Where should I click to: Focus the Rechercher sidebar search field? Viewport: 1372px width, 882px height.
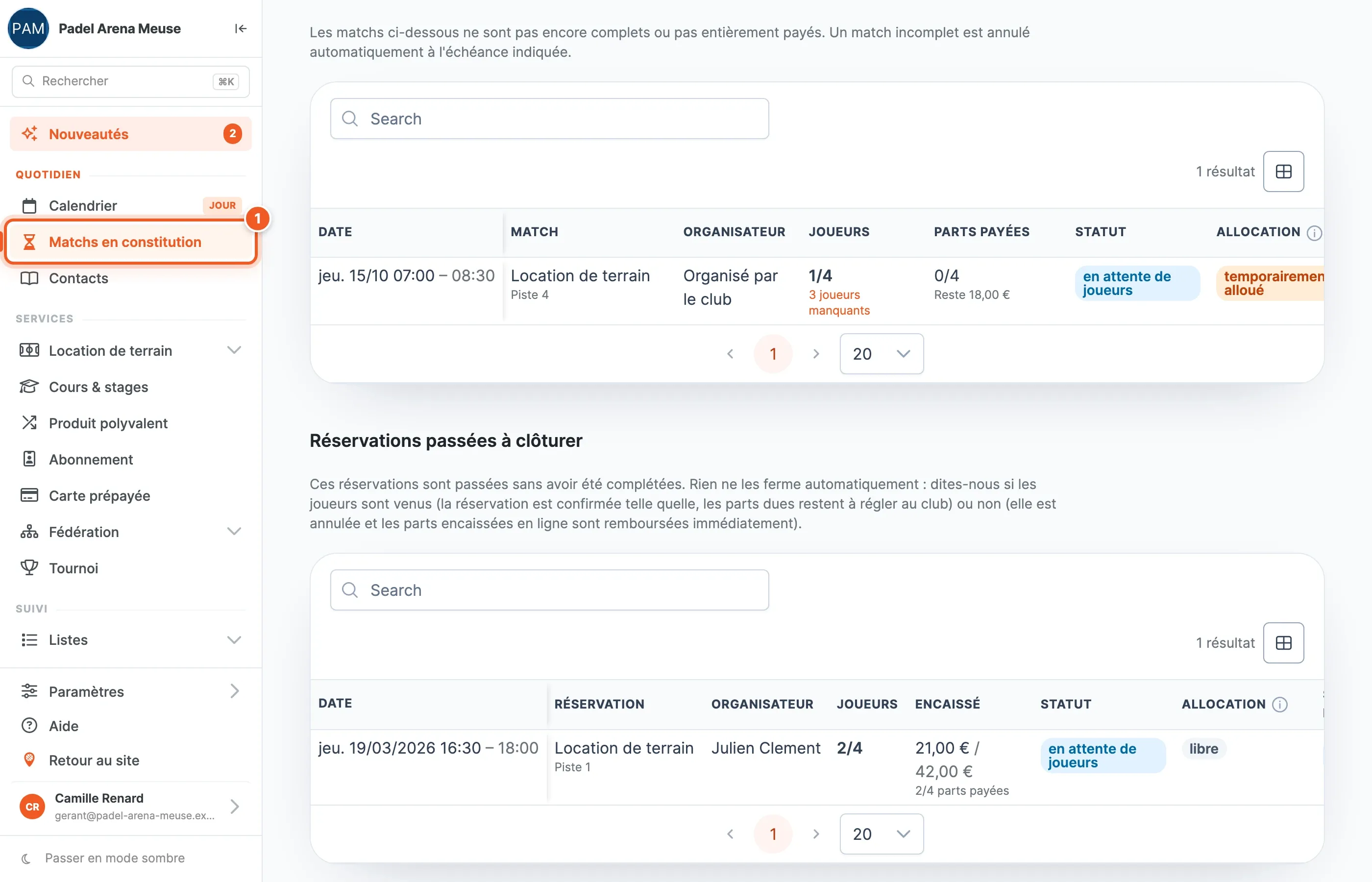[x=130, y=81]
